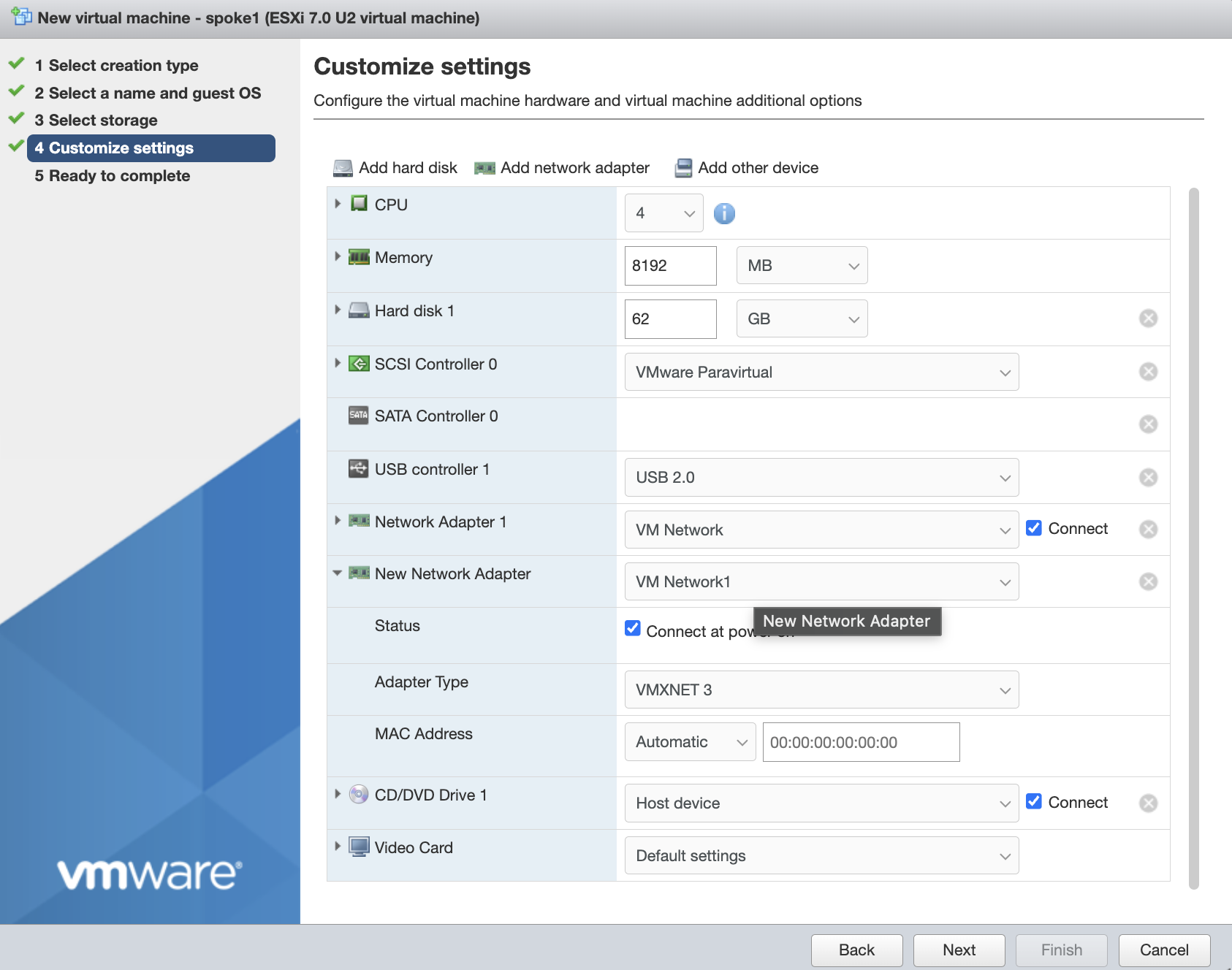Click the CPU info icon

point(724,213)
